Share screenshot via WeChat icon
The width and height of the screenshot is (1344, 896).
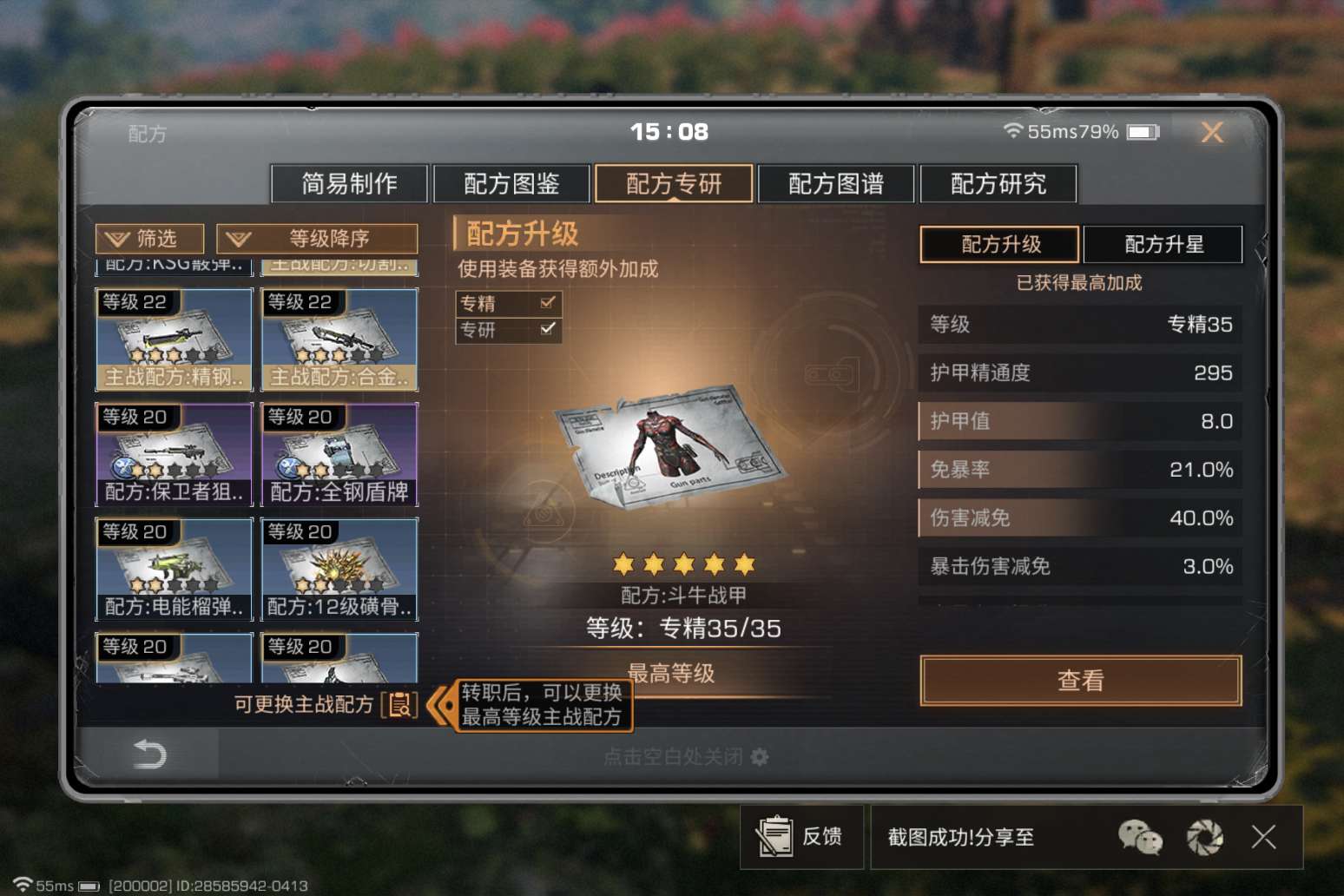1140,838
